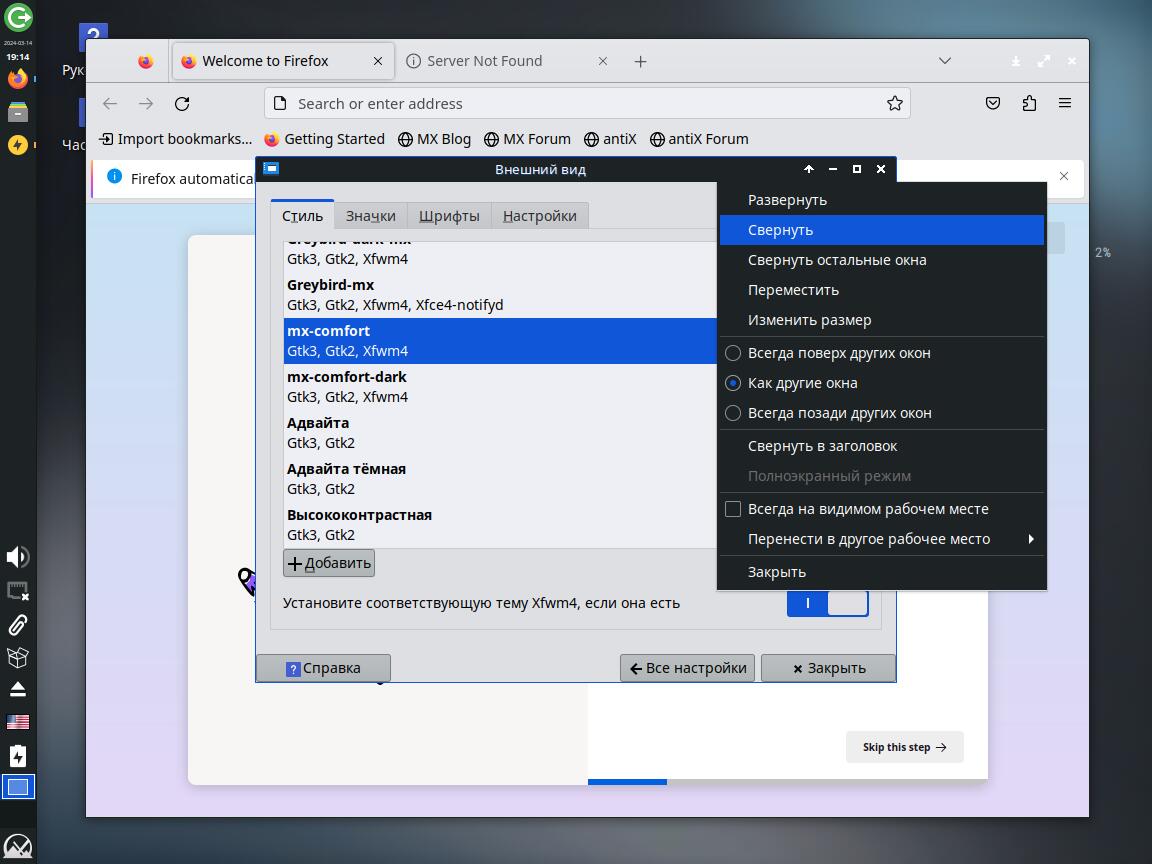Click the eject devices panel icon

18,689
